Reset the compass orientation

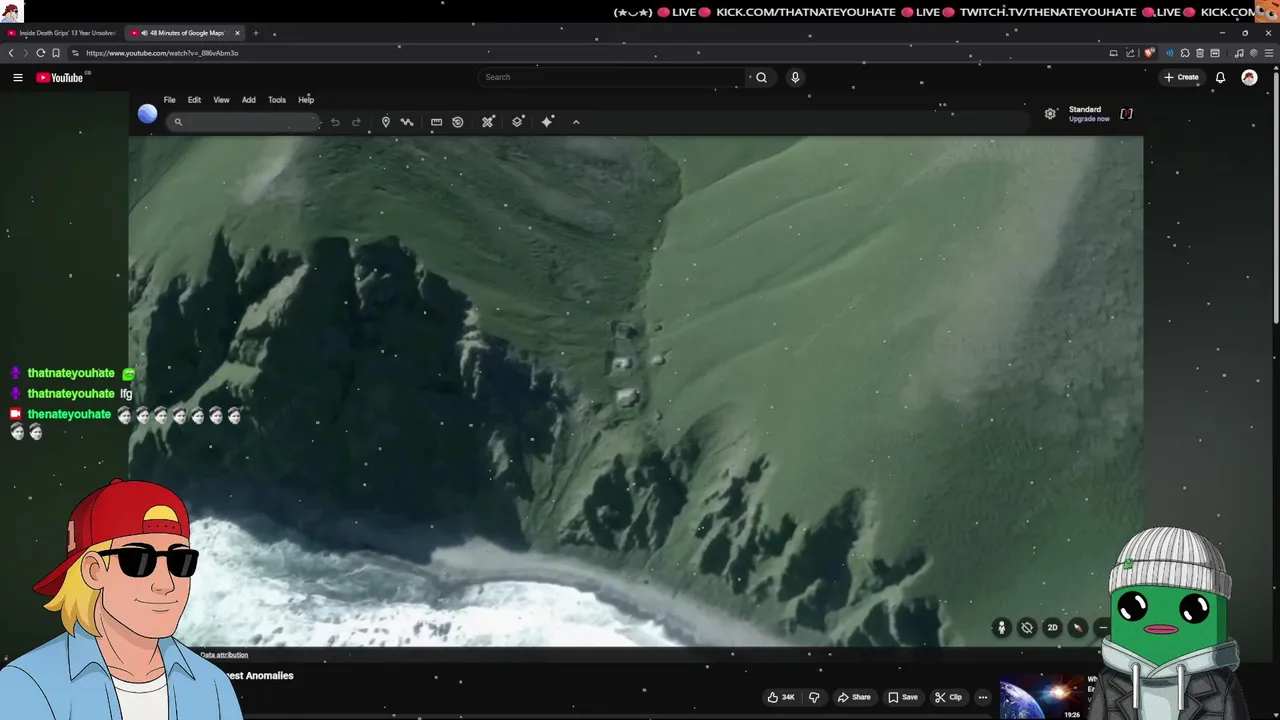tap(1077, 627)
